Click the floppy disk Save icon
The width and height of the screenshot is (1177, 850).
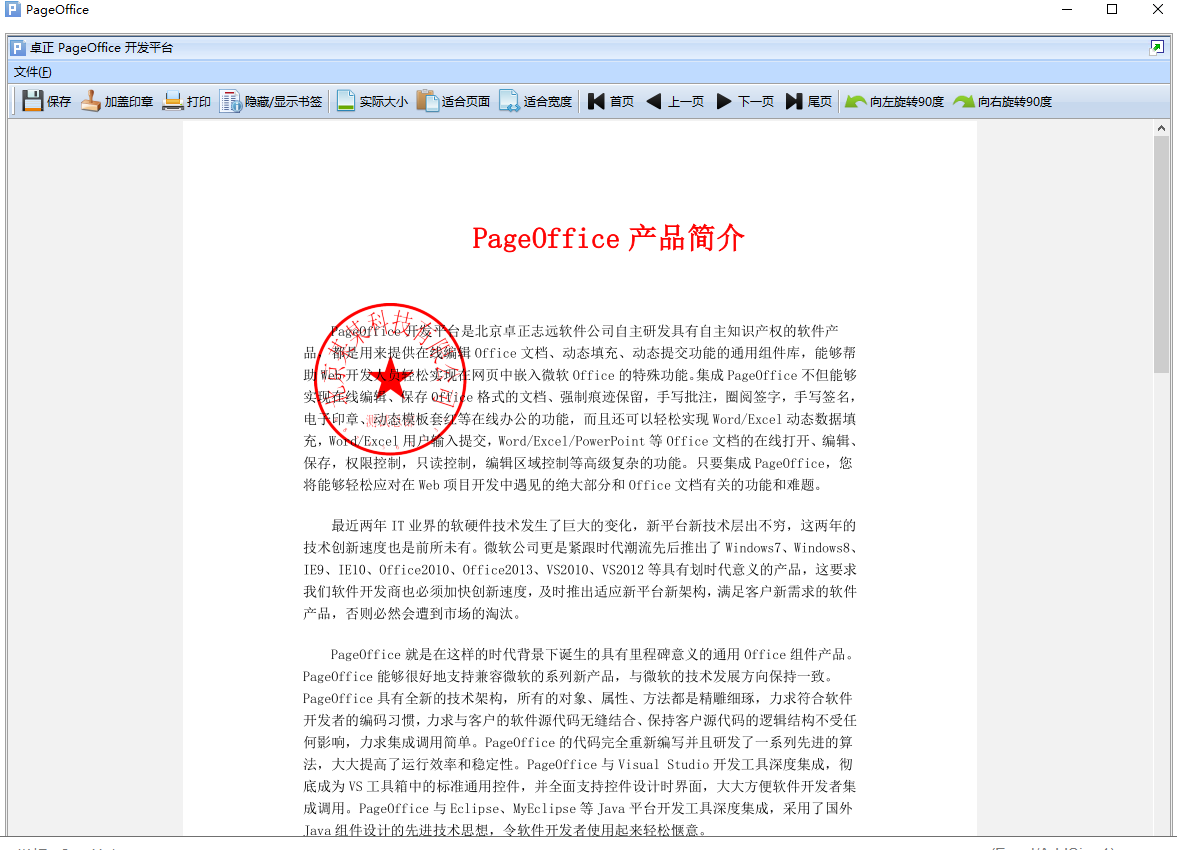32,101
